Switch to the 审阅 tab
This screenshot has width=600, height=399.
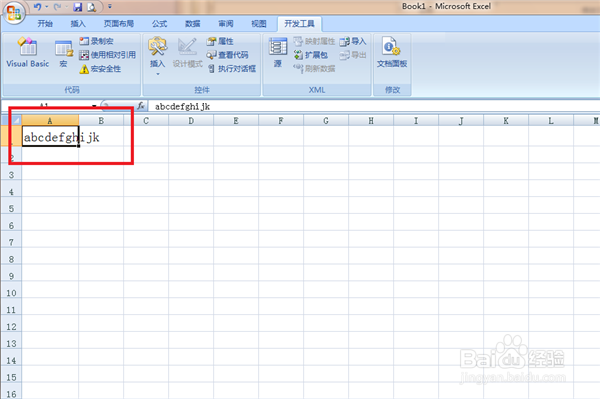226,24
